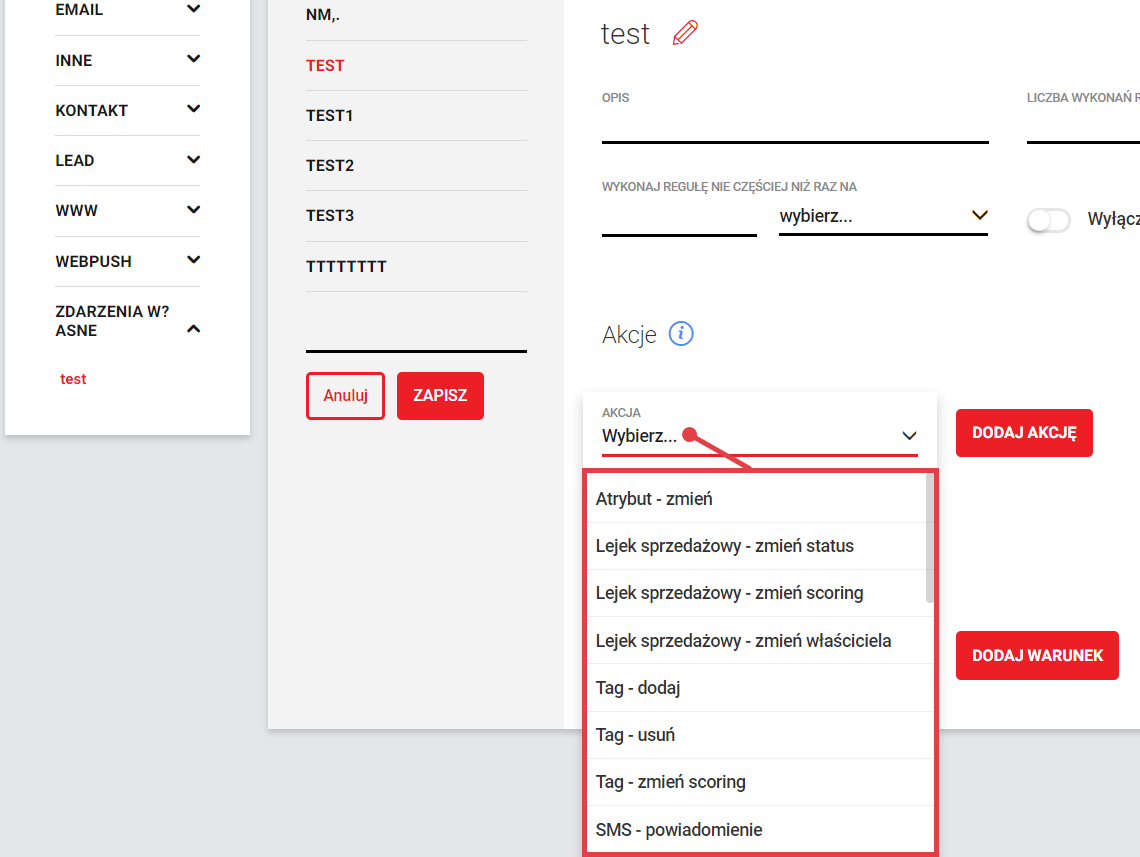Viewport: 1140px width, 857px height.
Task: Expand the EMAIL sidebar section
Action: pos(193,10)
